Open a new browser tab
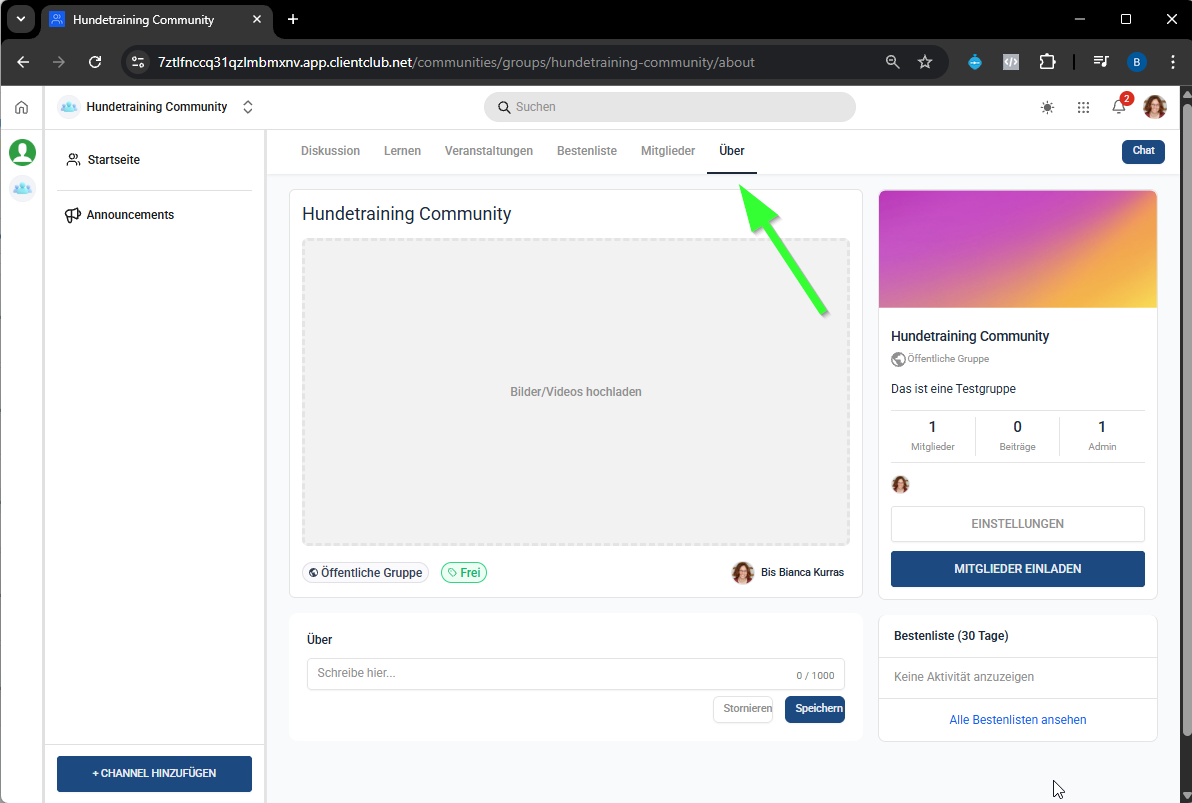The height and width of the screenshot is (803, 1192). tap(293, 19)
